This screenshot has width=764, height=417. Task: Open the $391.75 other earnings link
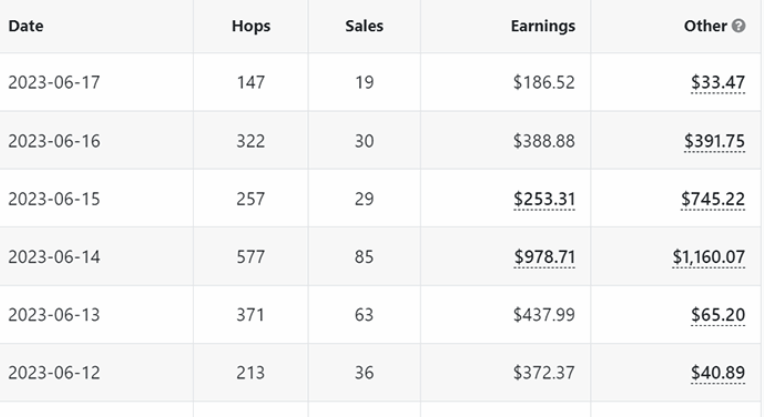click(x=714, y=141)
